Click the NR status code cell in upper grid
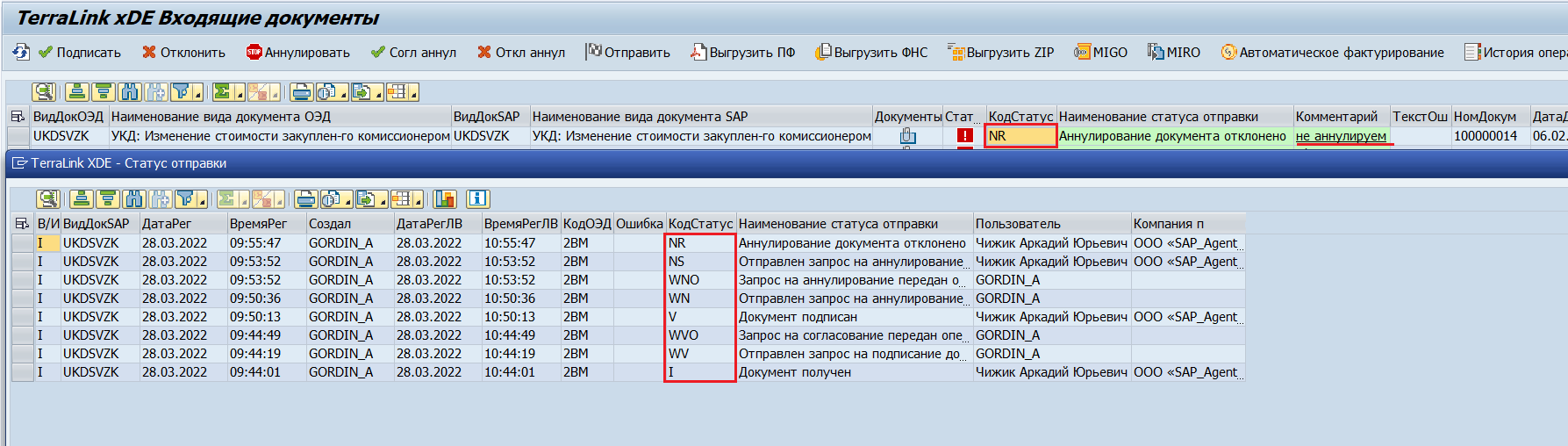The height and width of the screenshot is (446, 1568). coord(1020,136)
